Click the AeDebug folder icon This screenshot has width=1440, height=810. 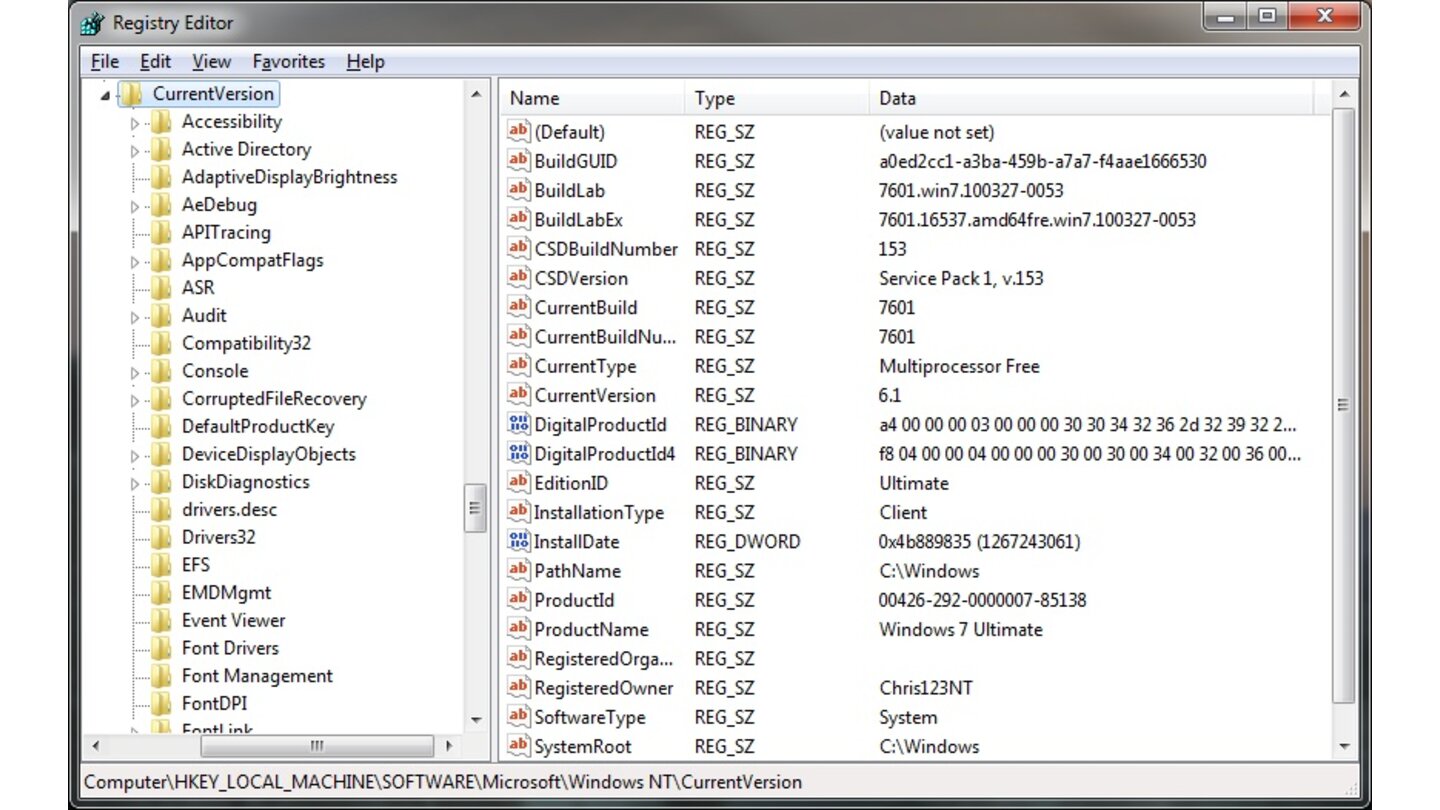click(161, 205)
